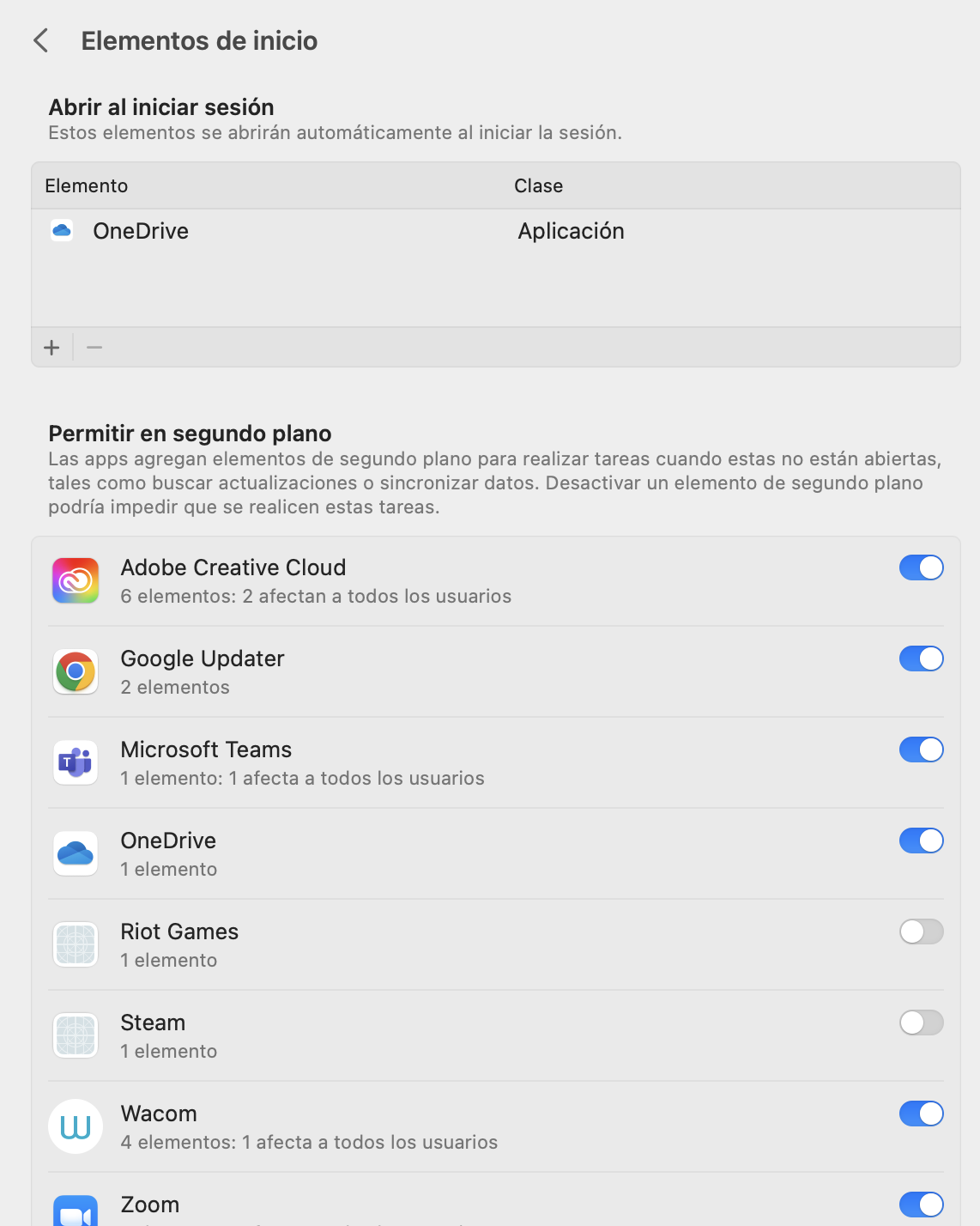The image size is (980, 1226).
Task: Click the Riot Games placeholder icon
Action: (x=76, y=945)
